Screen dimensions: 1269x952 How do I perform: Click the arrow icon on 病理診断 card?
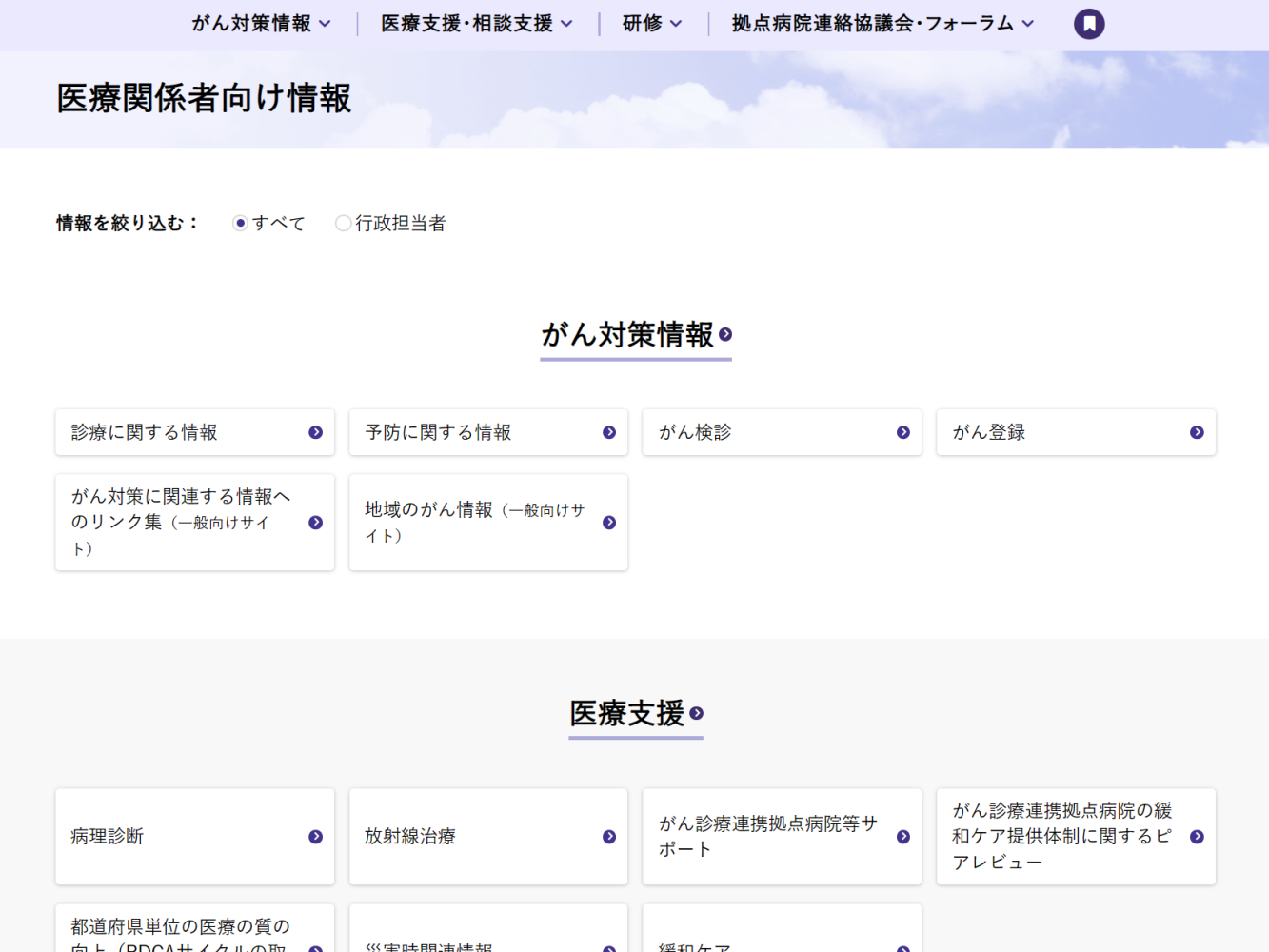(x=315, y=837)
